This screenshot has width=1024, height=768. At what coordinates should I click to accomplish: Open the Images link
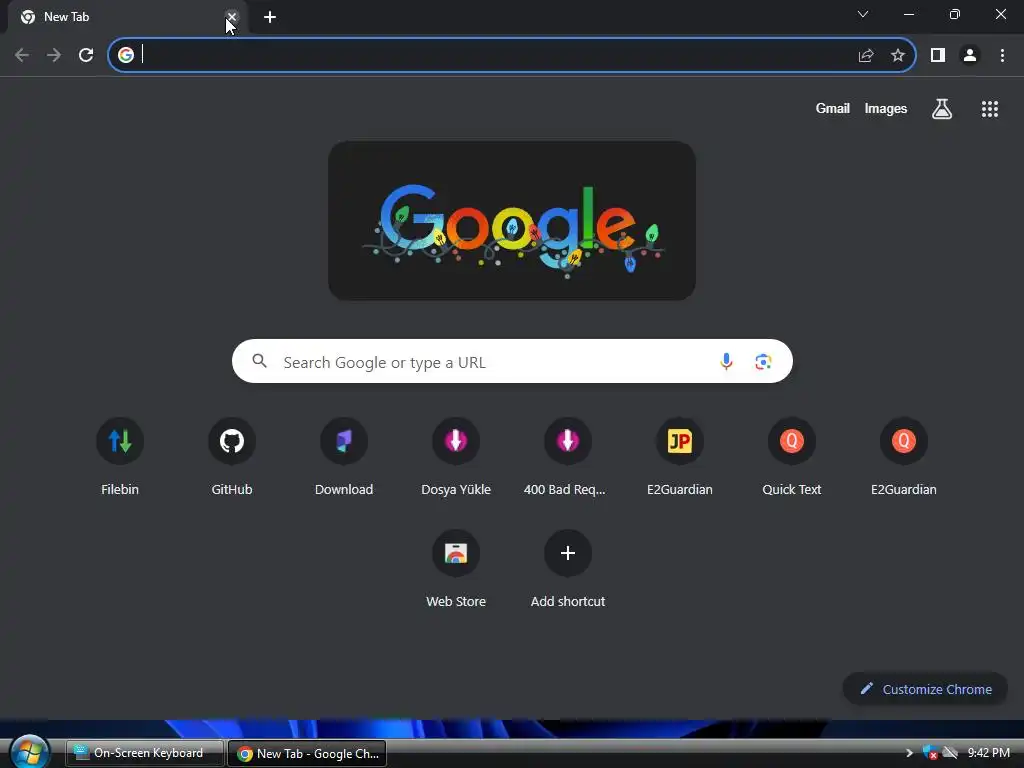point(886,108)
